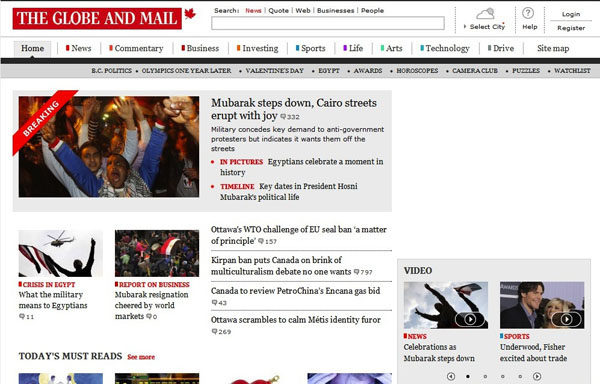Choose Quote search scope

tap(279, 10)
